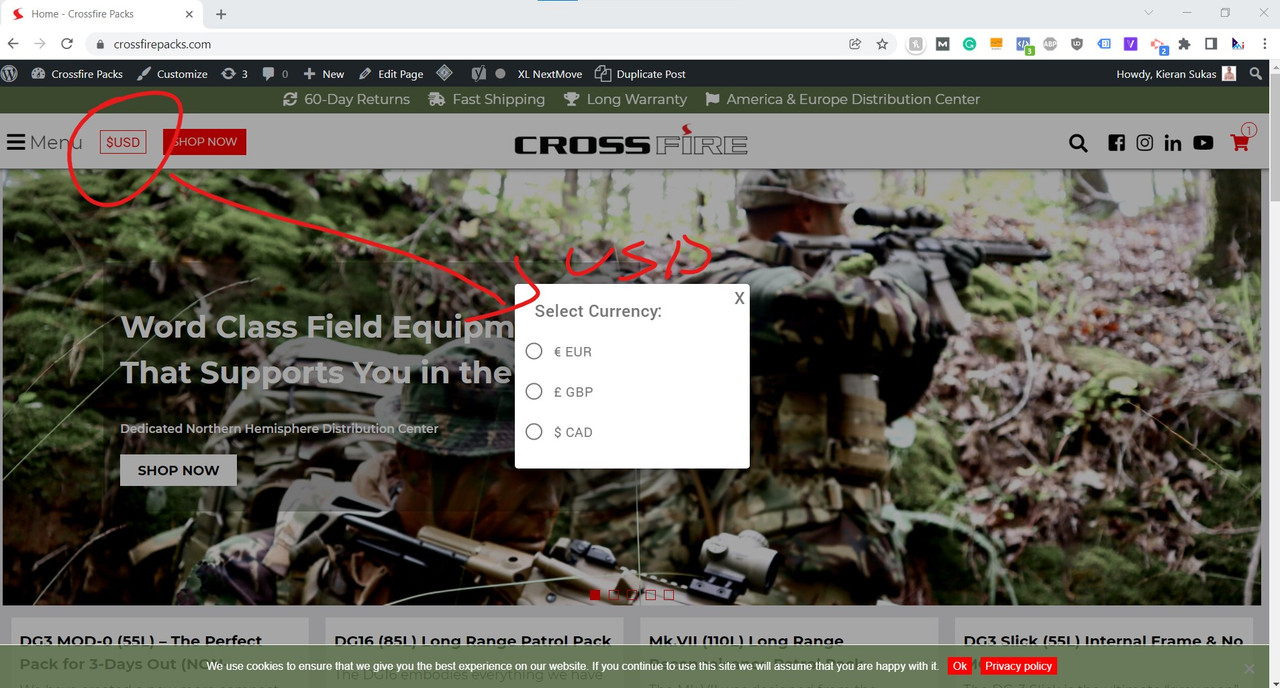Open the shopping cart icon
The height and width of the screenshot is (688, 1280).
coord(1241,140)
